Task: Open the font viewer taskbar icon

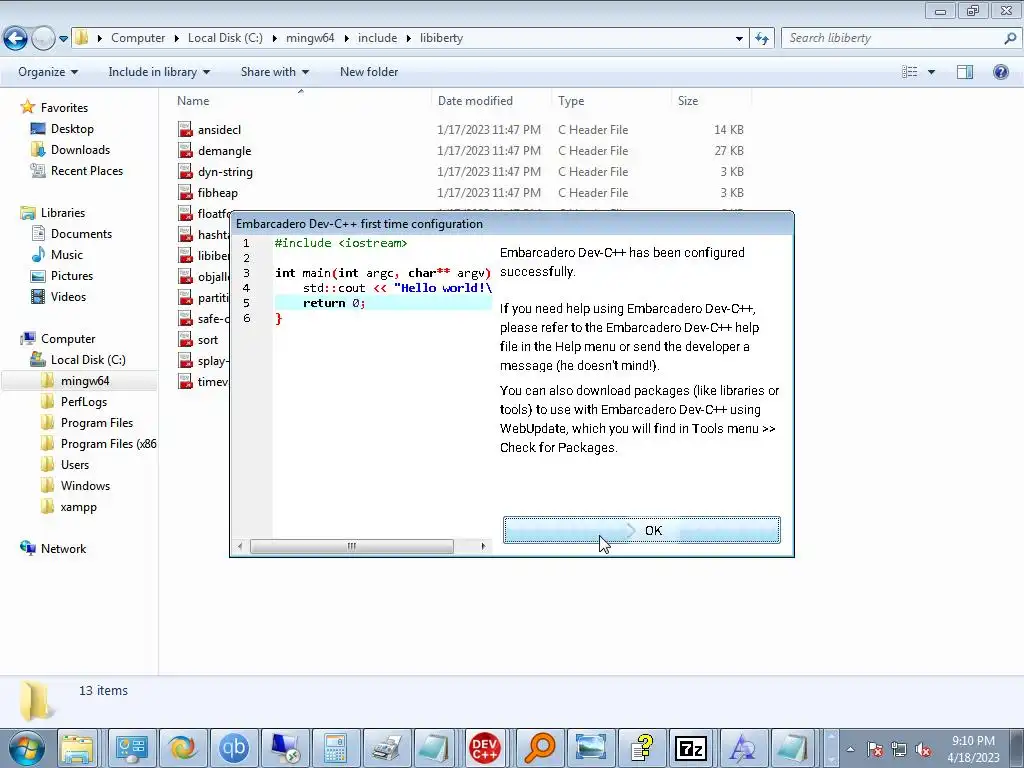Action: 743,748
